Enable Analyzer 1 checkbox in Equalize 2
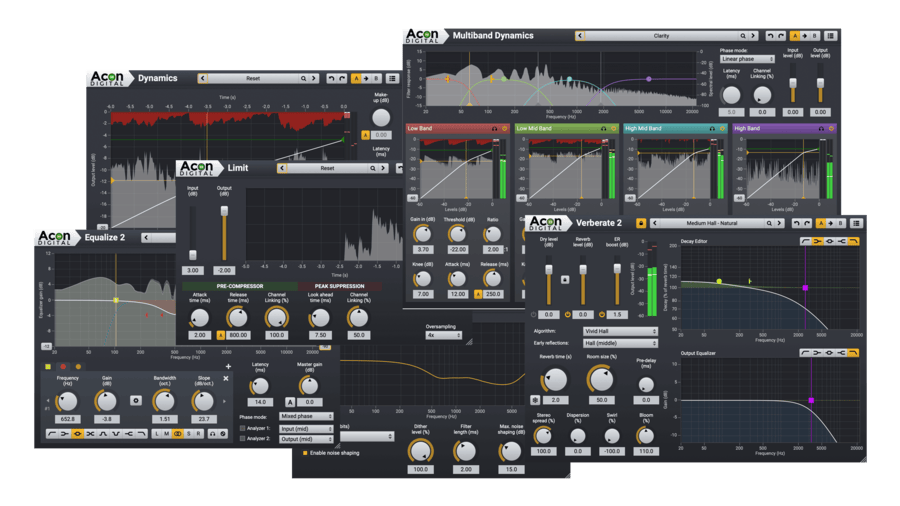Screen dimensions: 900x506 point(242,429)
